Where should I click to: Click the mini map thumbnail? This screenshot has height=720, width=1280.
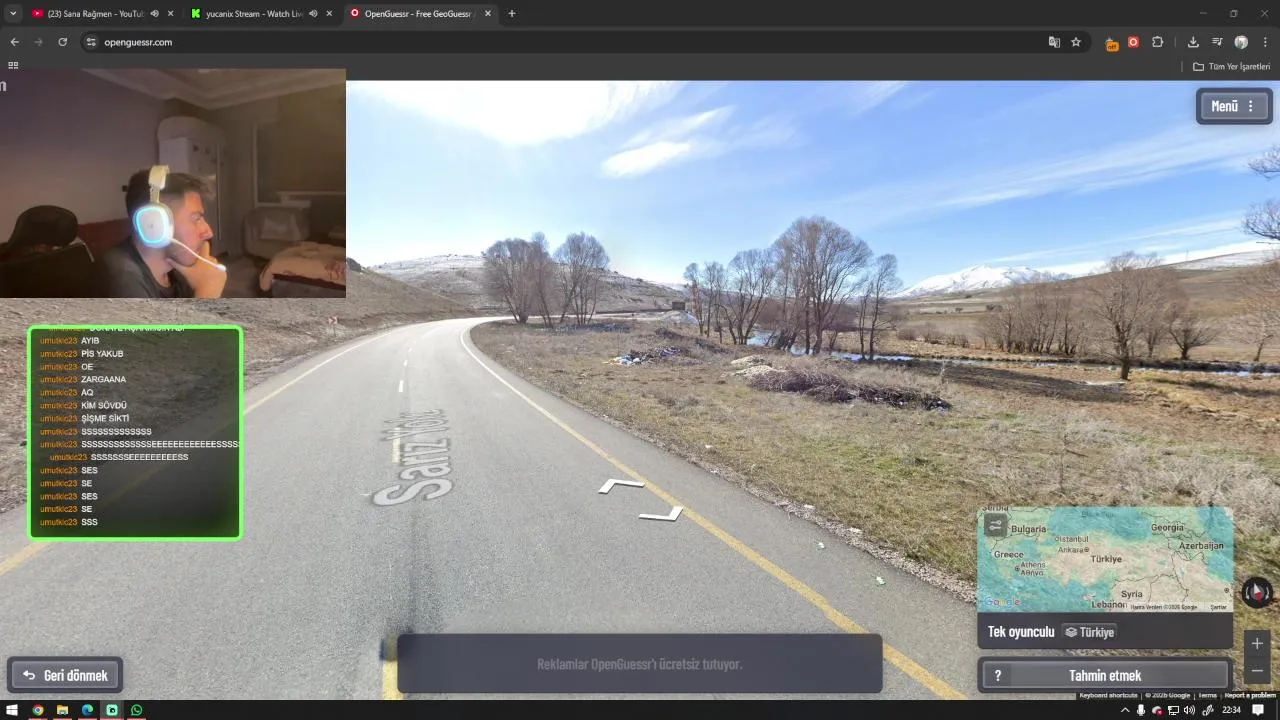tap(1105, 559)
